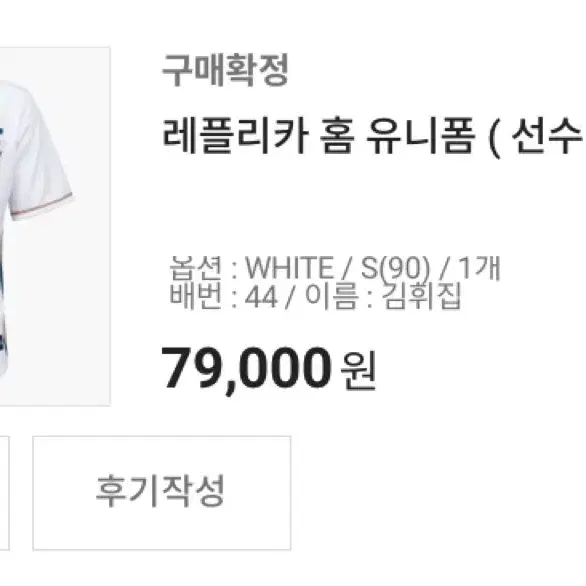Click the back number 44

[x=261, y=297]
